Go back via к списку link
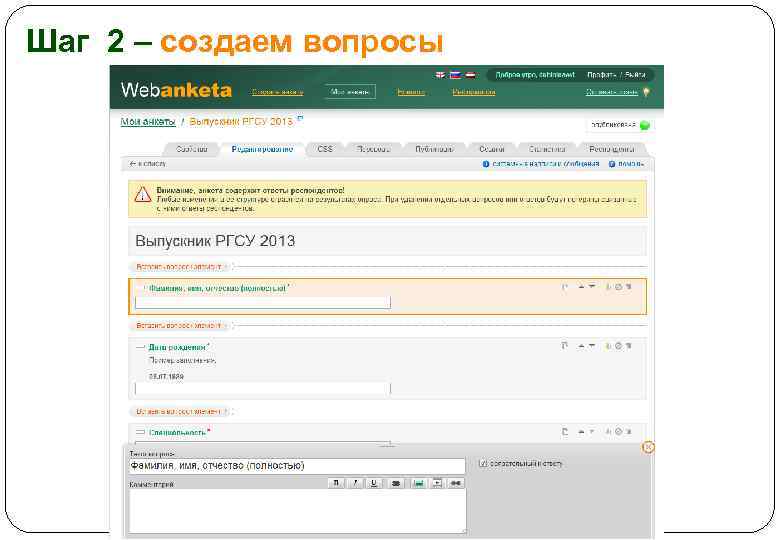This screenshot has width=780, height=540. (x=148, y=164)
